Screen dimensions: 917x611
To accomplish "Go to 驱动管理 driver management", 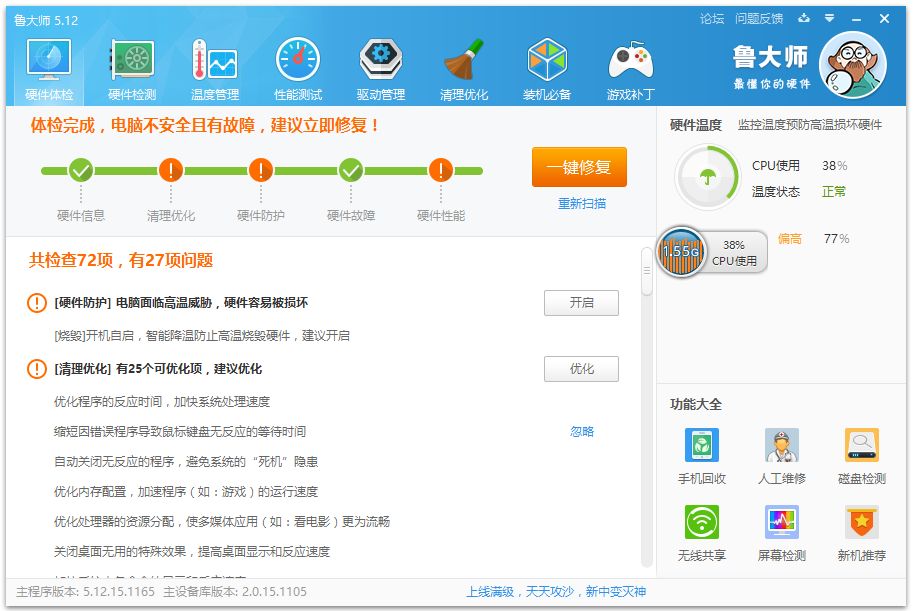I will [380, 70].
